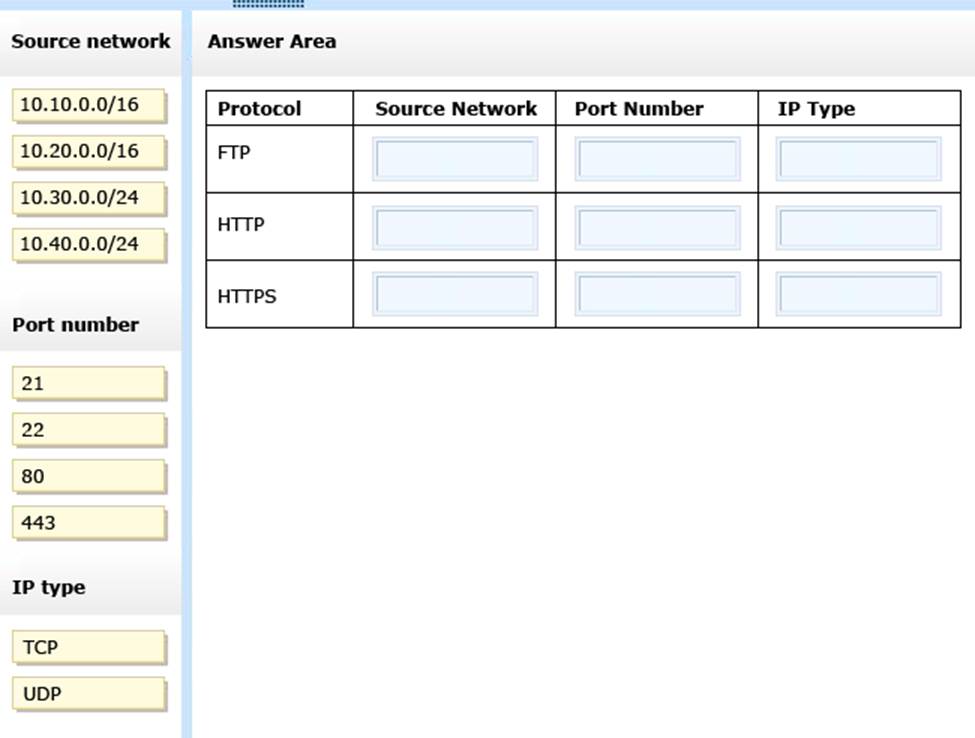Select the 10.10.0.0/16 source network tile
The height and width of the screenshot is (738, 975).
coord(88,105)
